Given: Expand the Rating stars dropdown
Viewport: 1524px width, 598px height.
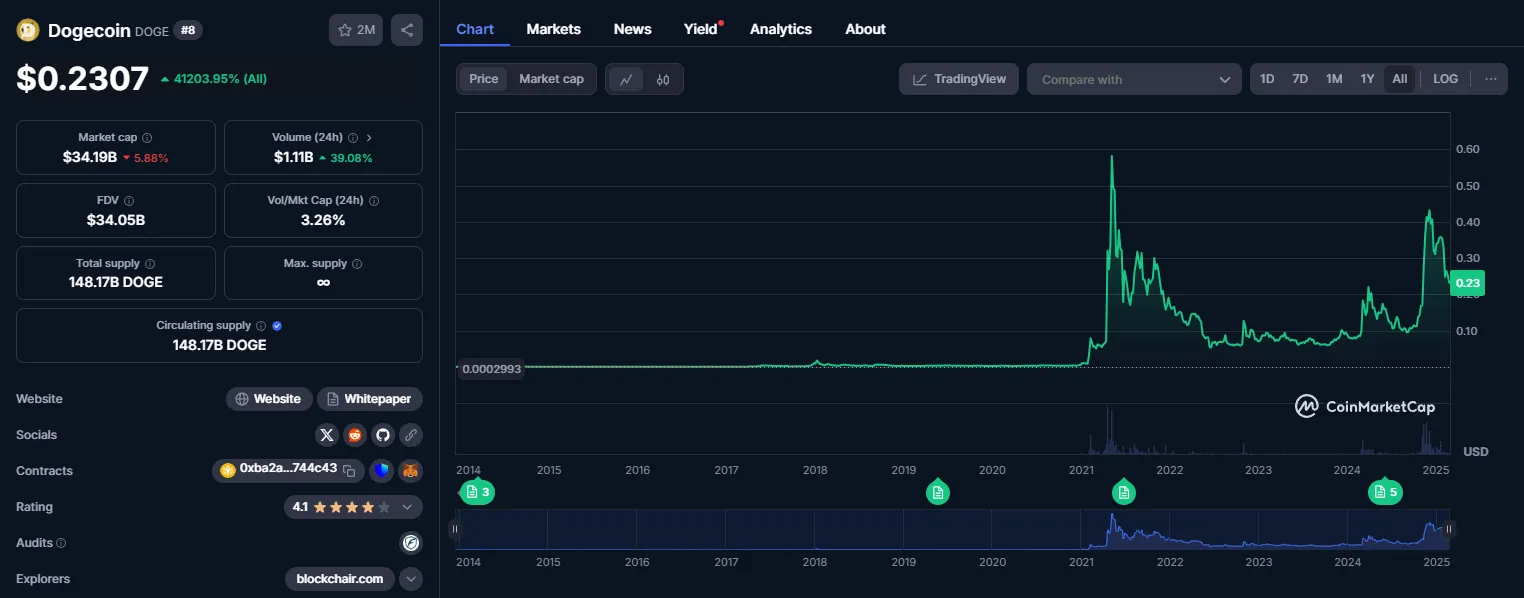Looking at the screenshot, I should click(x=407, y=507).
